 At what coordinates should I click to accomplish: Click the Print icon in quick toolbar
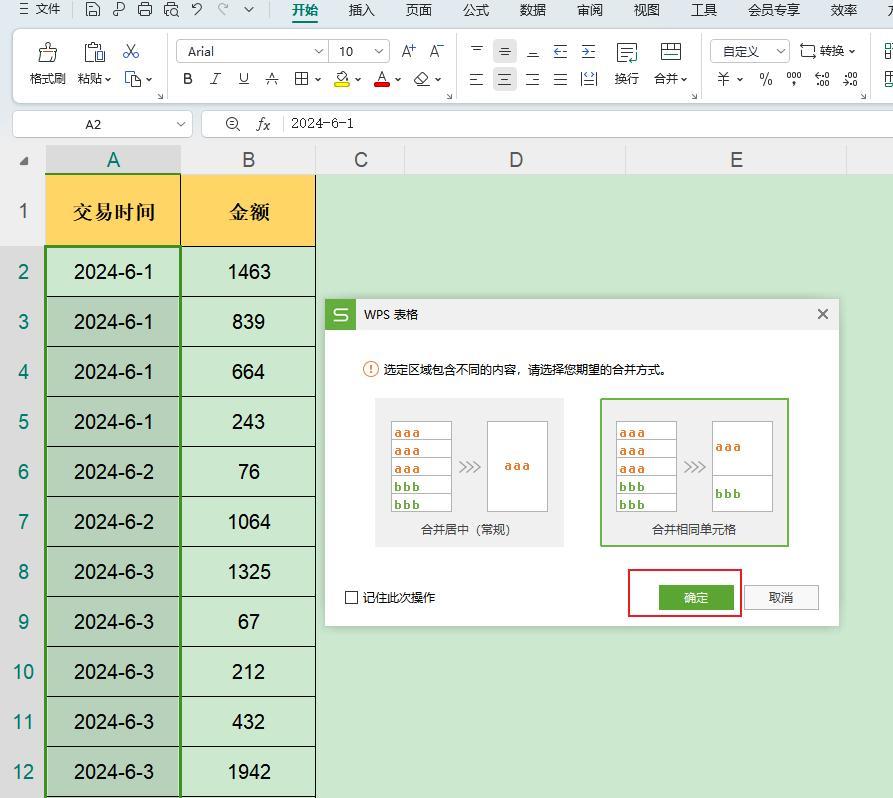click(145, 9)
